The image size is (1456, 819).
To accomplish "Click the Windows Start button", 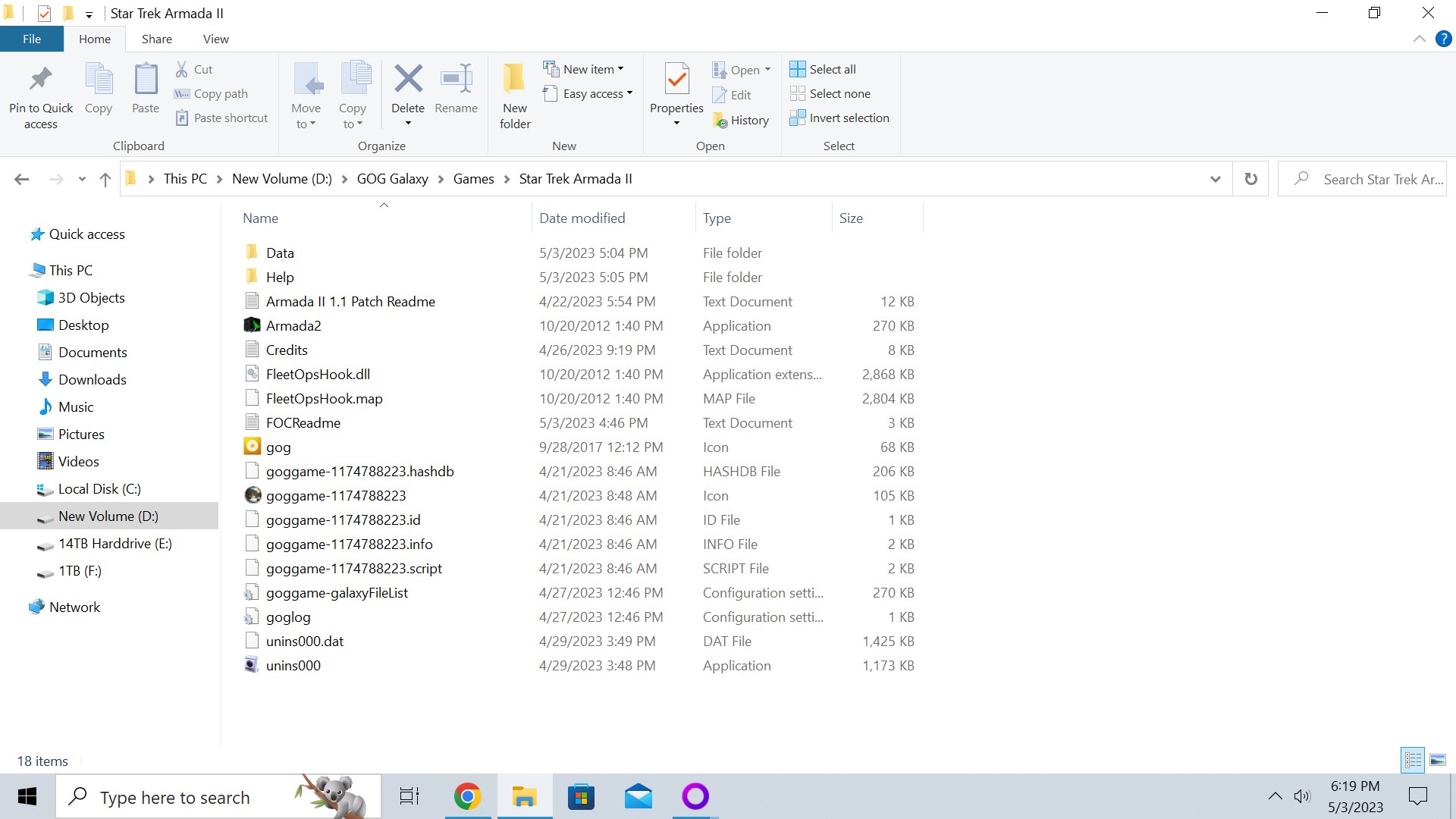I will coord(27,796).
